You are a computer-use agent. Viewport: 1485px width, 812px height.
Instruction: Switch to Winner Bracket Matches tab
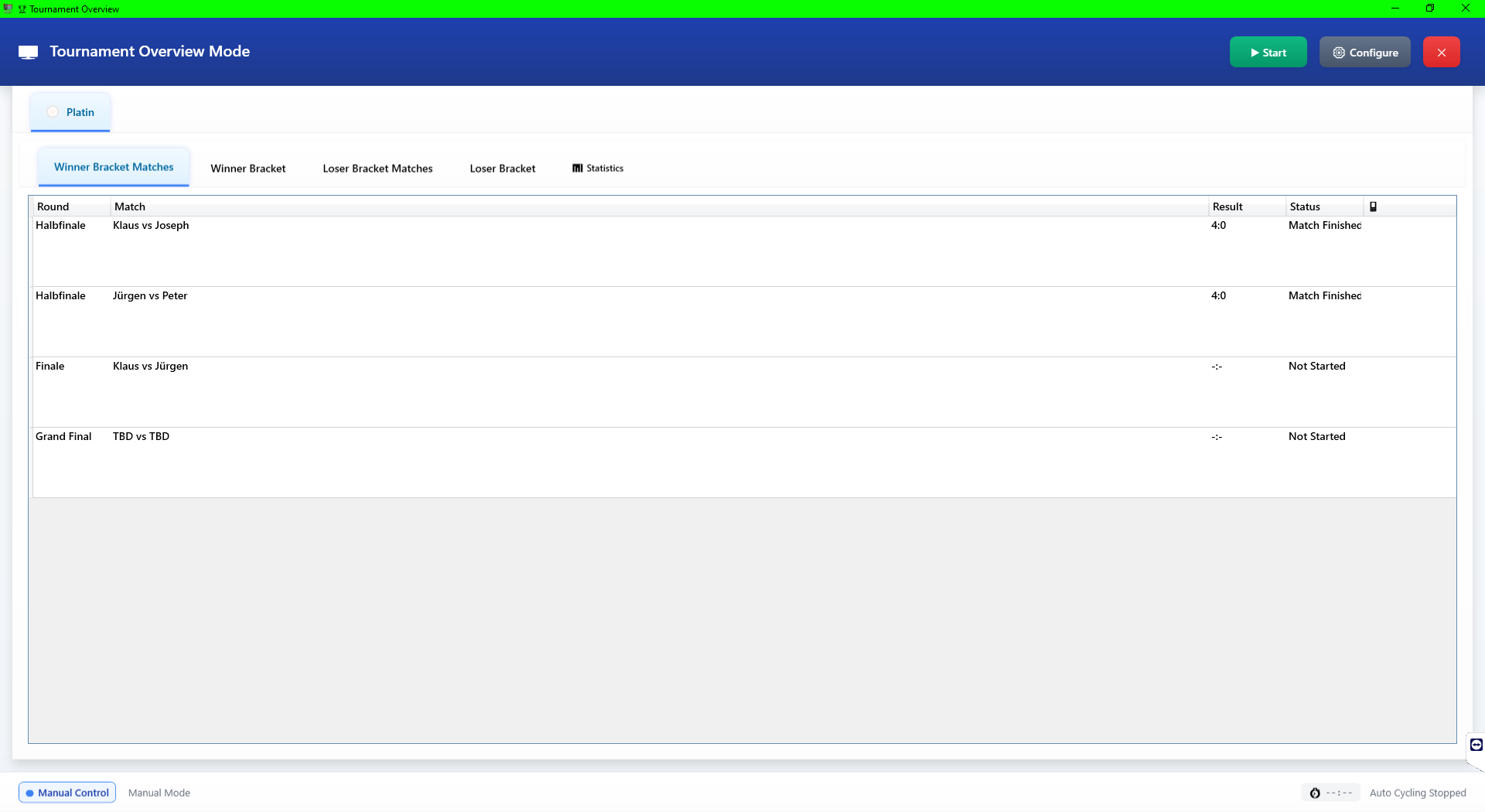114,167
